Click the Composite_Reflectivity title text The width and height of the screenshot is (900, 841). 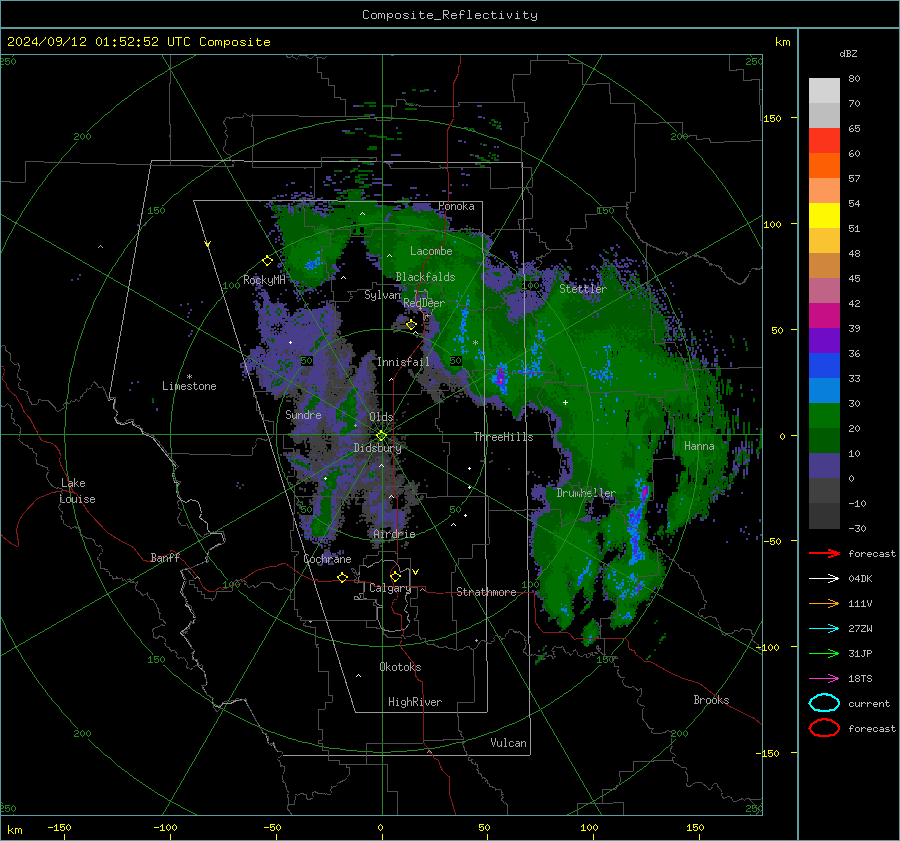tap(449, 15)
